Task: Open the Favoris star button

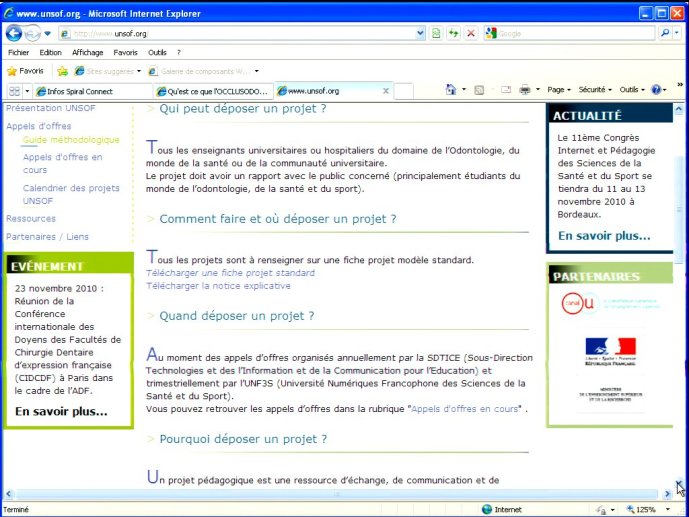Action: click(25, 71)
